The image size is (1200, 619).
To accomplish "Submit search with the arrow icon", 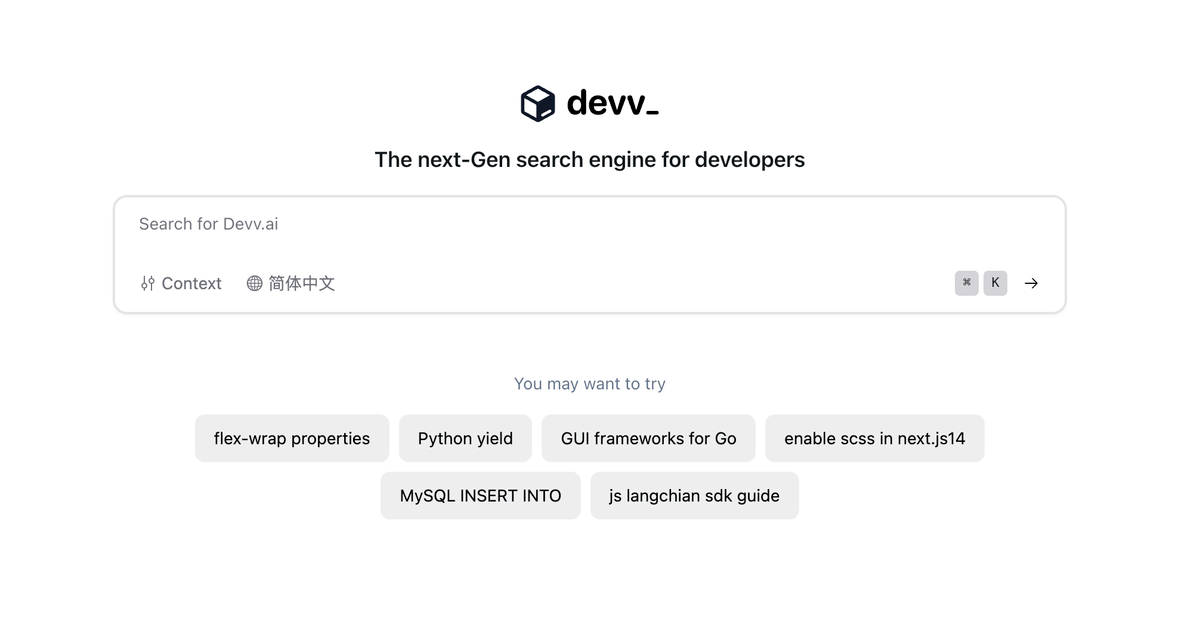I will [1031, 283].
